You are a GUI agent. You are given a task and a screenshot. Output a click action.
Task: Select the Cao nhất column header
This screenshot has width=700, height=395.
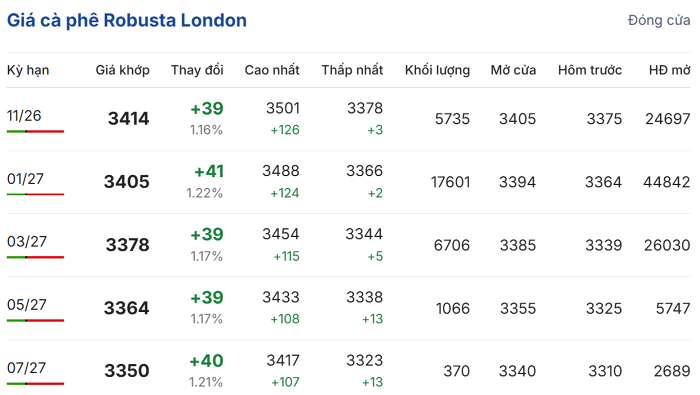tap(272, 70)
